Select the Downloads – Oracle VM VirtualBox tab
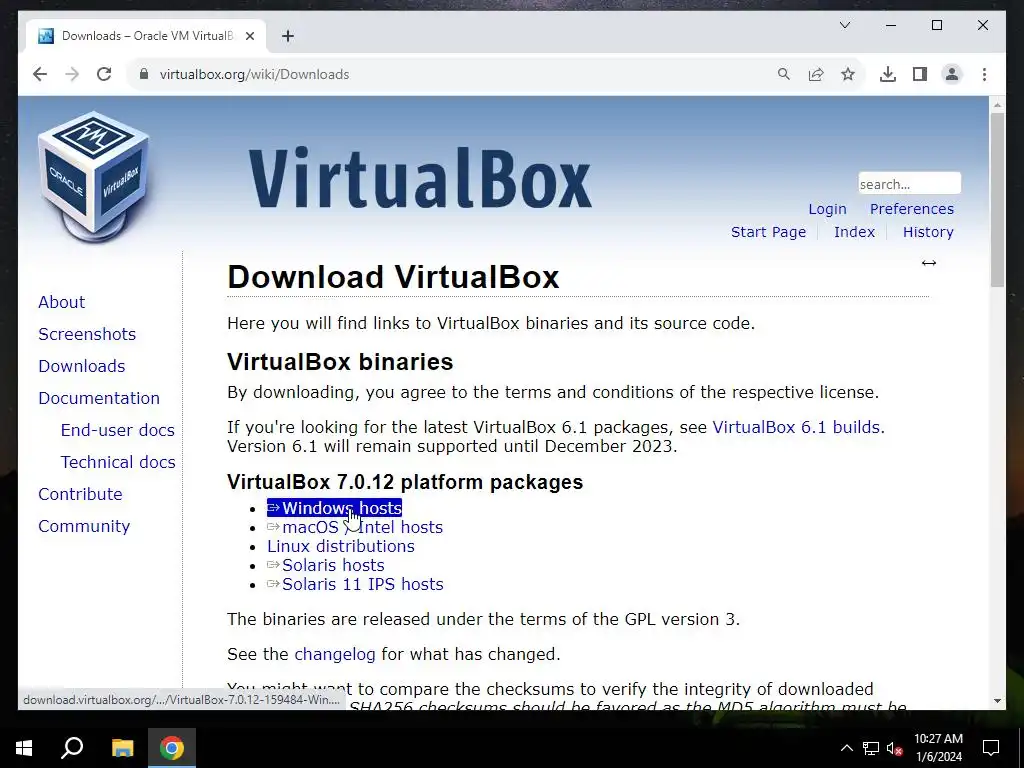This screenshot has width=1024, height=768. pyautogui.click(x=145, y=36)
